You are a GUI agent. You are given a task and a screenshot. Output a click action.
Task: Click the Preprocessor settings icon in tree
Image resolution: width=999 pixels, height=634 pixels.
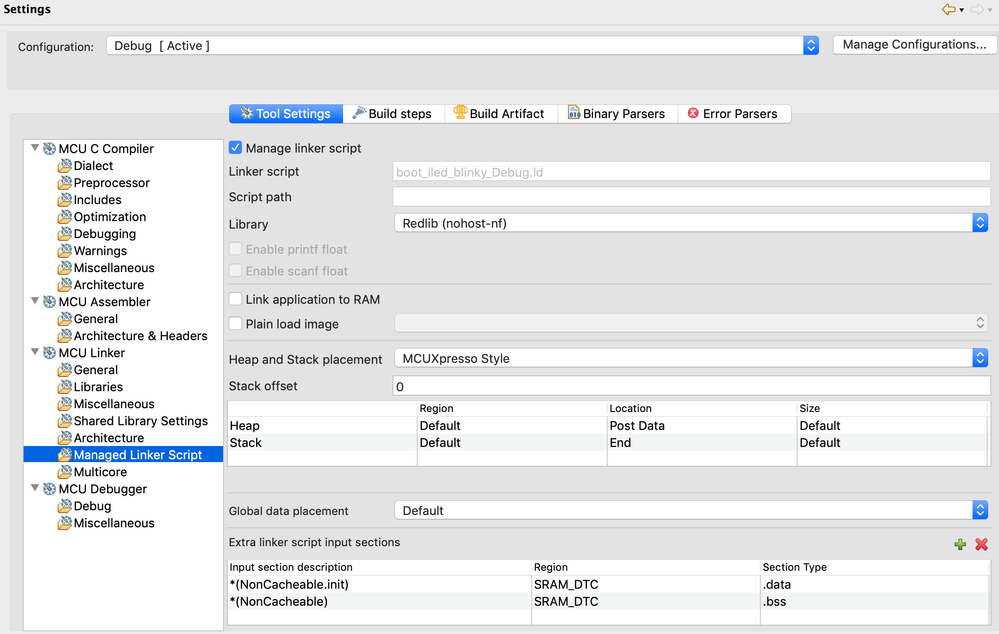pos(65,183)
